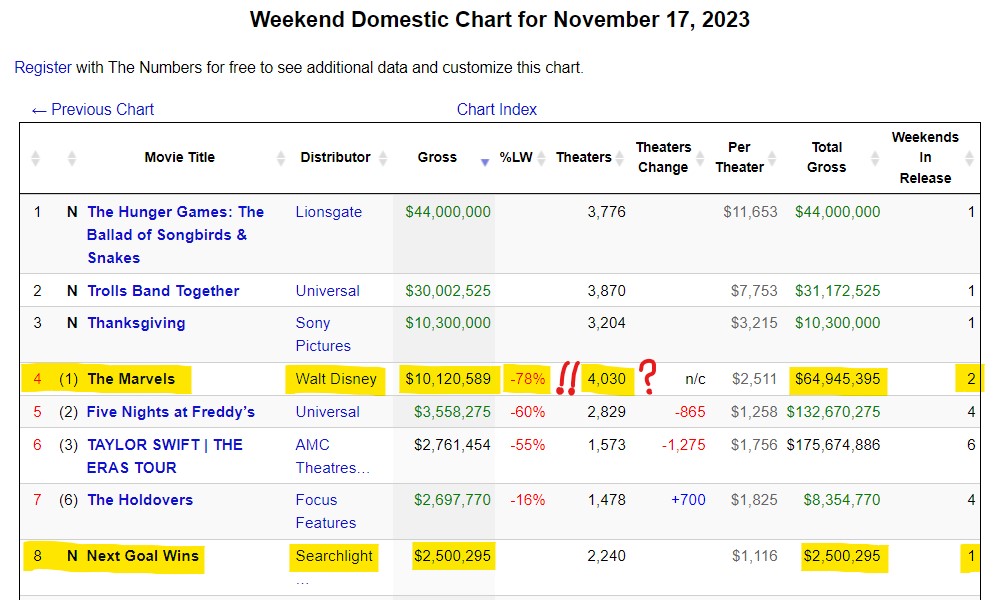Go to the Previous Chart

[93, 110]
